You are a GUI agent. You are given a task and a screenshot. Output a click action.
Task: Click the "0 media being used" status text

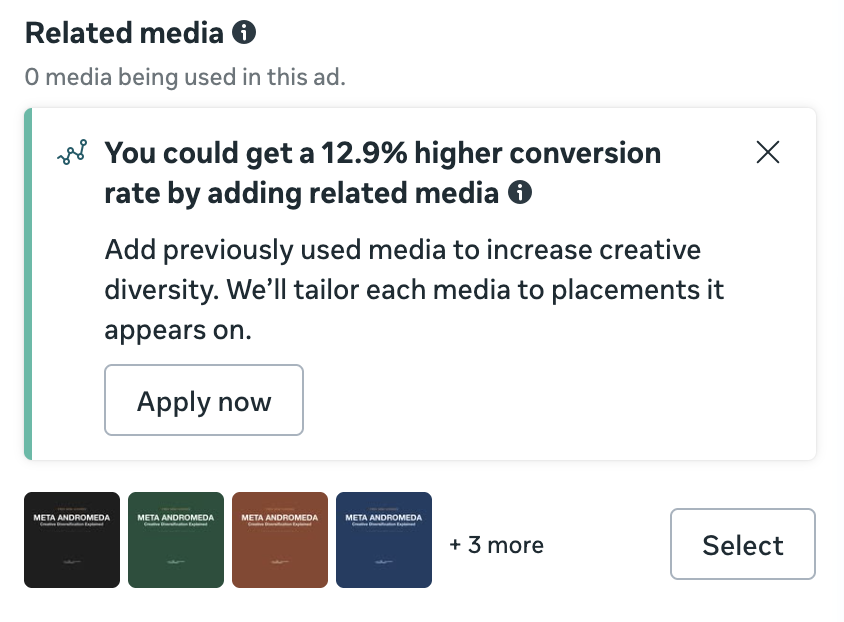185,77
